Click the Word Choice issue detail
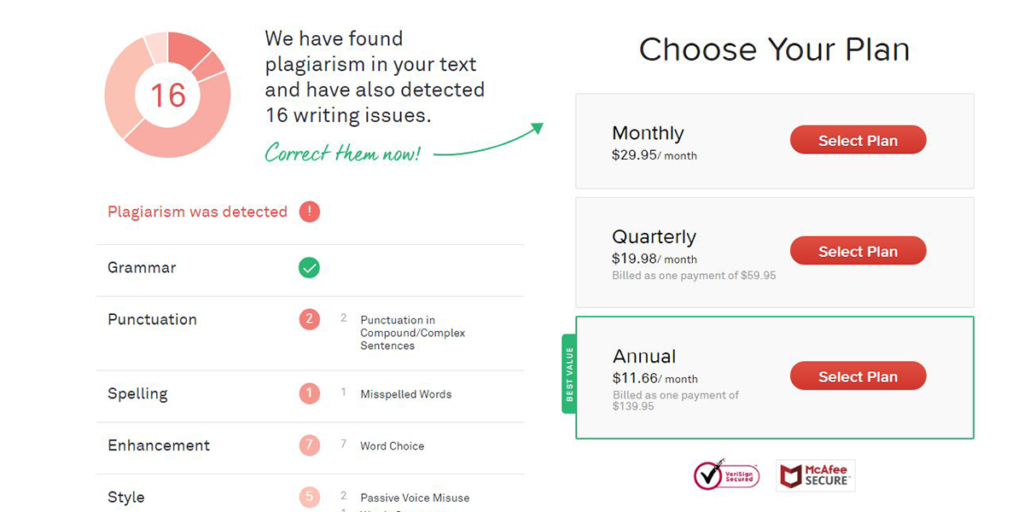This screenshot has width=1024, height=512. click(x=392, y=446)
